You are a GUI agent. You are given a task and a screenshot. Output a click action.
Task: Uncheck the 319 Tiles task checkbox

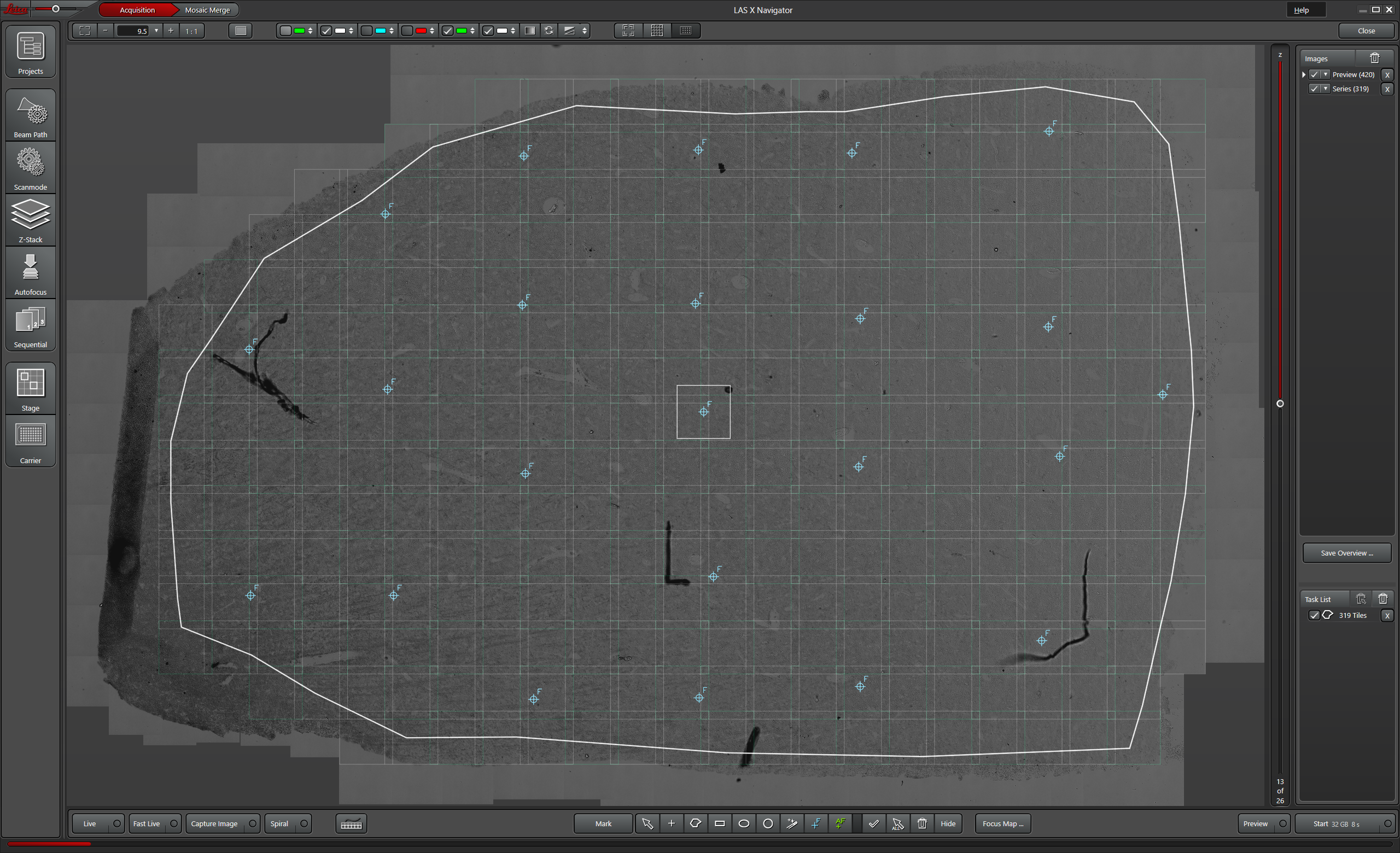1314,615
